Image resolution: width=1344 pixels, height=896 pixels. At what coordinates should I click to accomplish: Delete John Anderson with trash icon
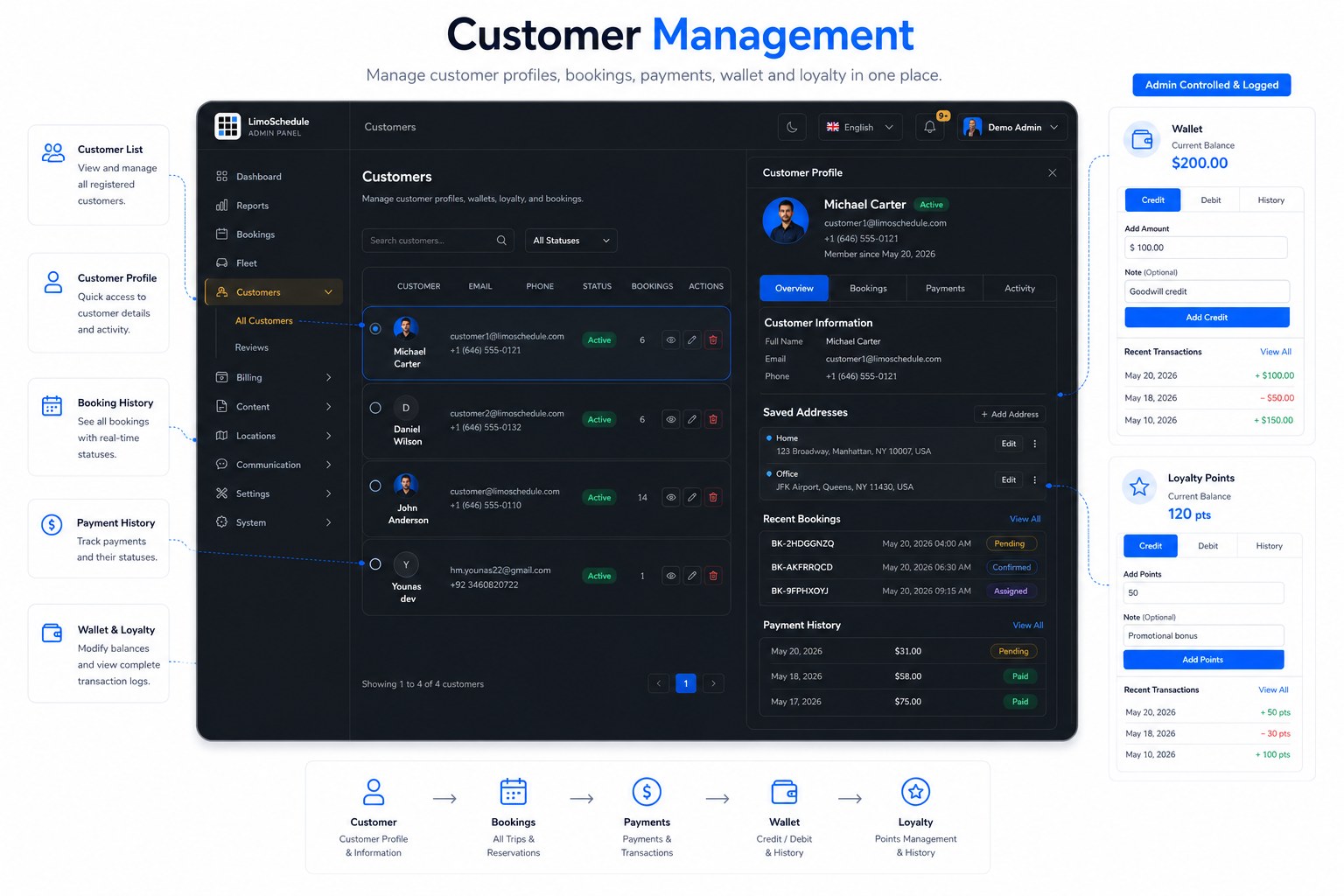click(x=713, y=498)
